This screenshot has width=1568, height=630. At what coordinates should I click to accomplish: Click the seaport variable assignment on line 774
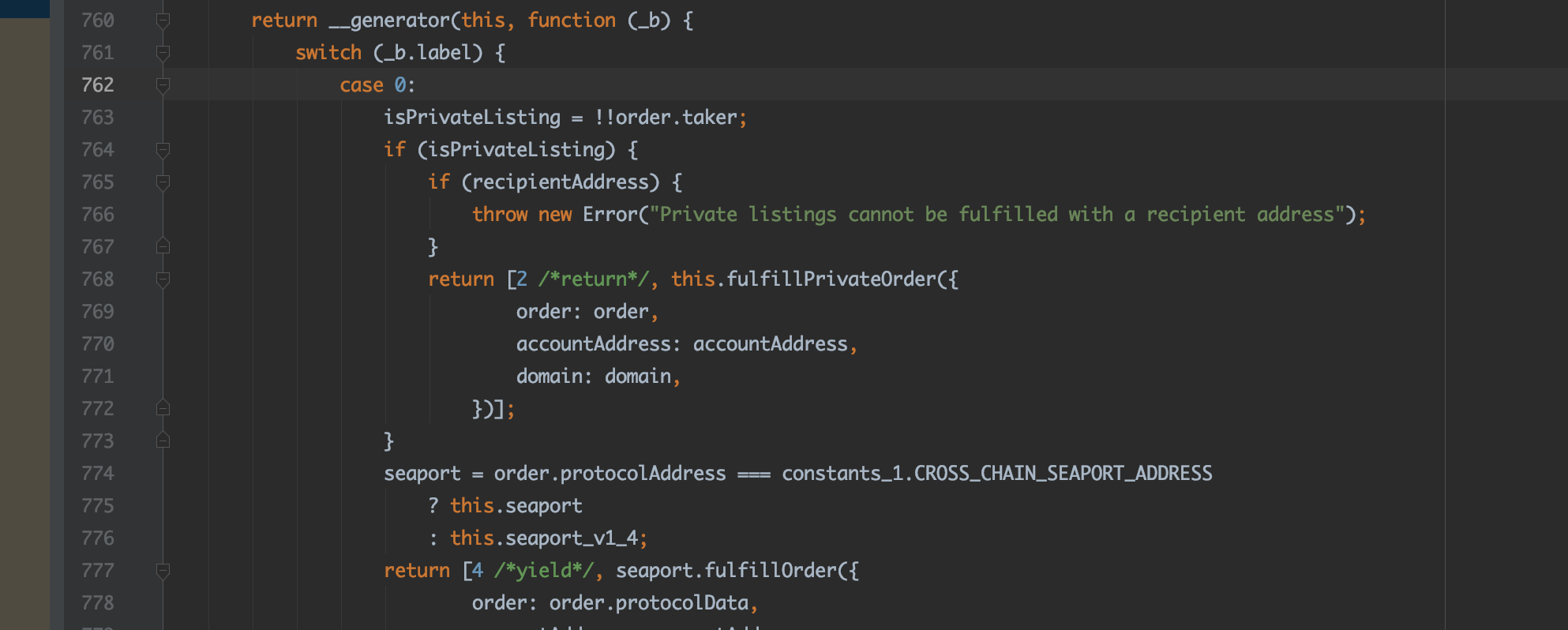coord(422,474)
